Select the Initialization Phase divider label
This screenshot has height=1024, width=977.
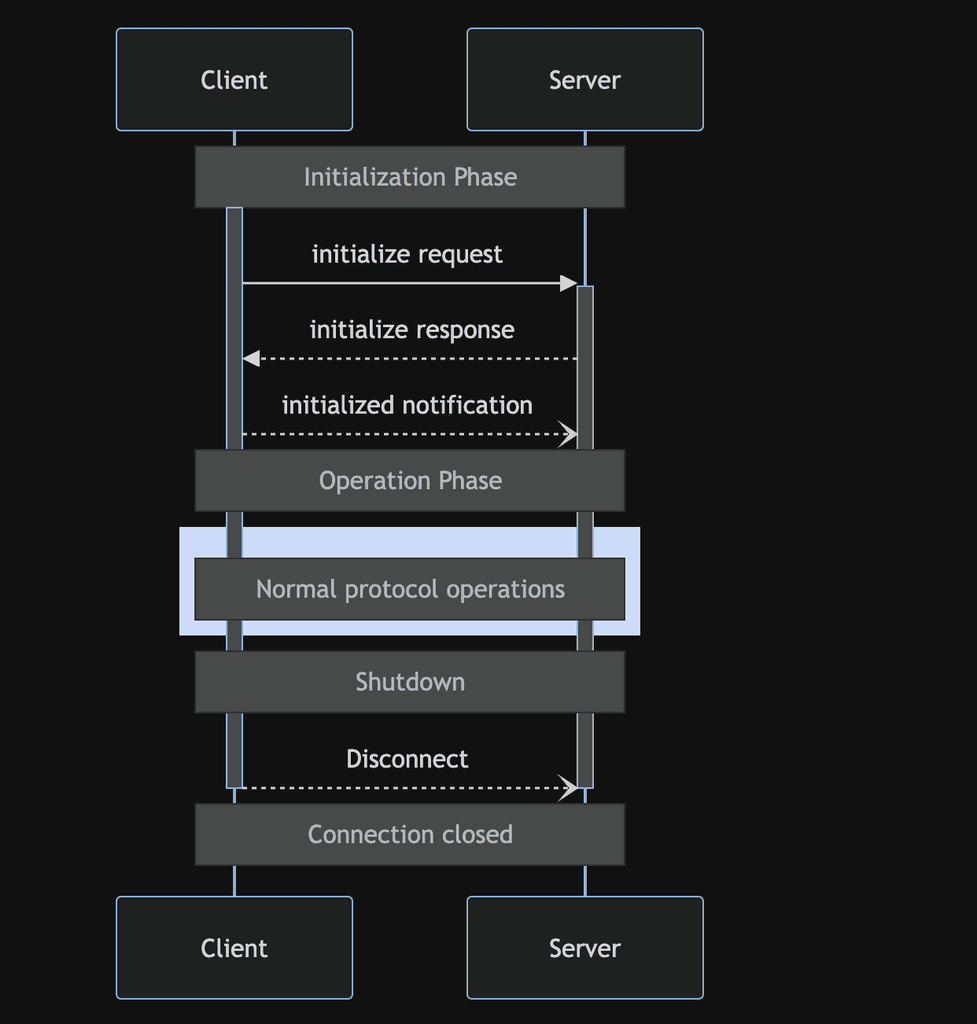pyautogui.click(x=409, y=177)
